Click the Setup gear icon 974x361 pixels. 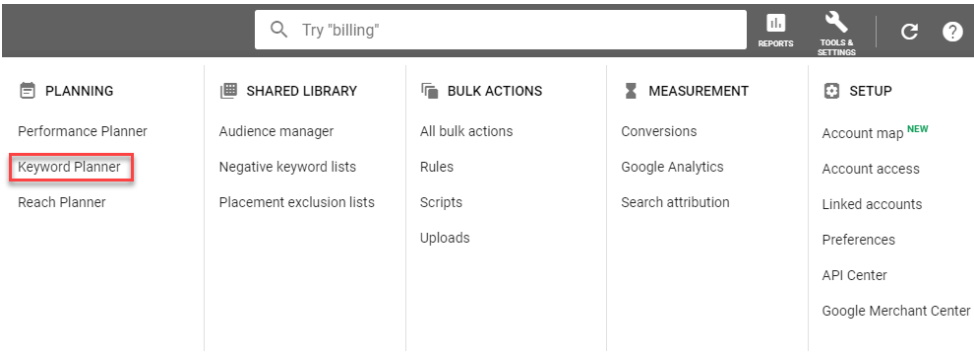click(831, 91)
